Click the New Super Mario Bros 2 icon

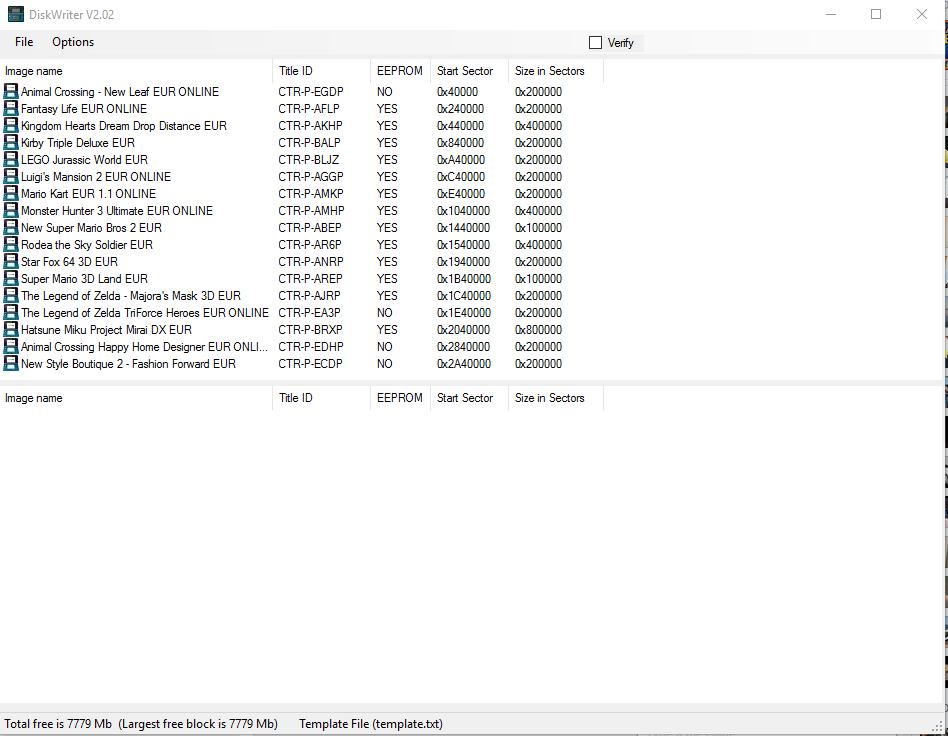11,227
